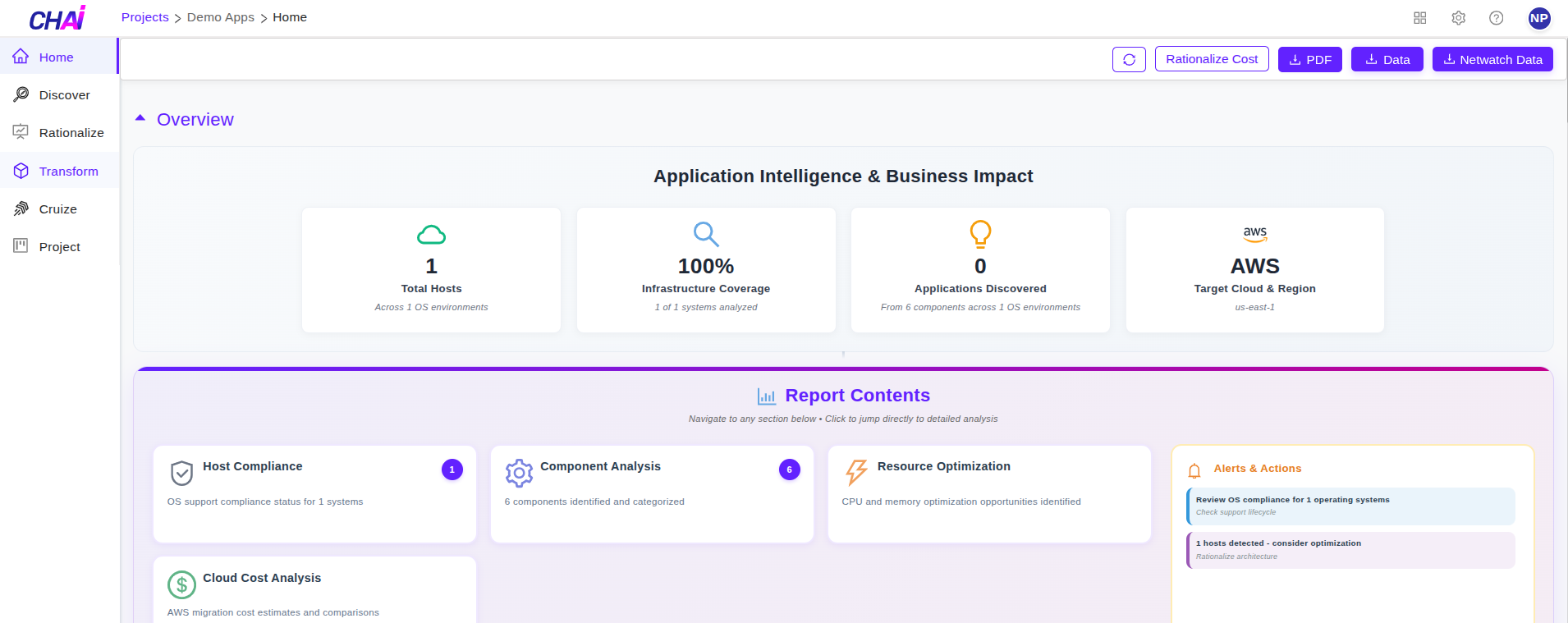Click the CHAI logo
Image resolution: width=1568 pixels, height=623 pixels.
click(x=57, y=18)
